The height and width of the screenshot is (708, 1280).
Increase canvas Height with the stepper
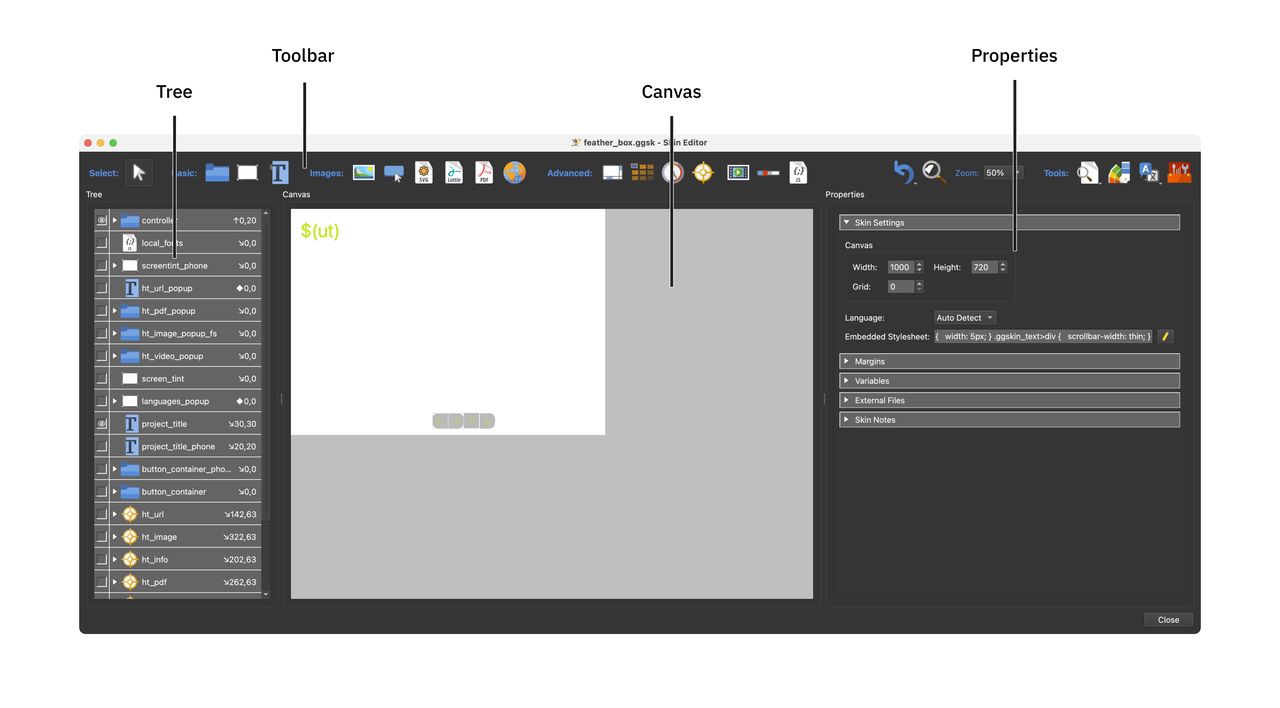[x=1002, y=263]
